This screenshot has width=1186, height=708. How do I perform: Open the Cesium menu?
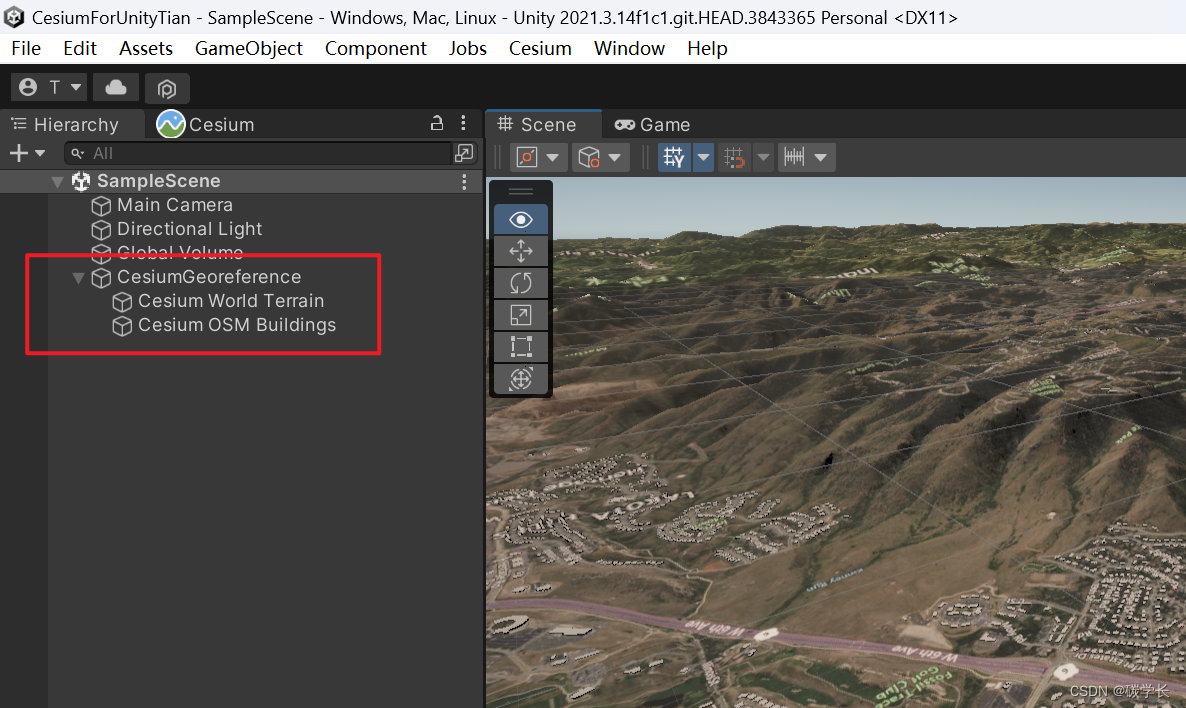tap(540, 48)
